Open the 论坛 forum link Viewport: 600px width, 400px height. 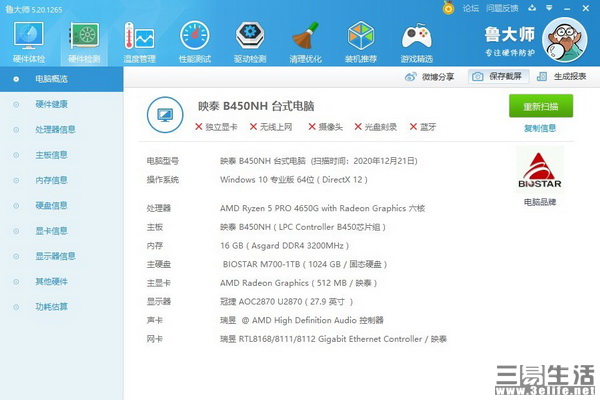(x=470, y=8)
